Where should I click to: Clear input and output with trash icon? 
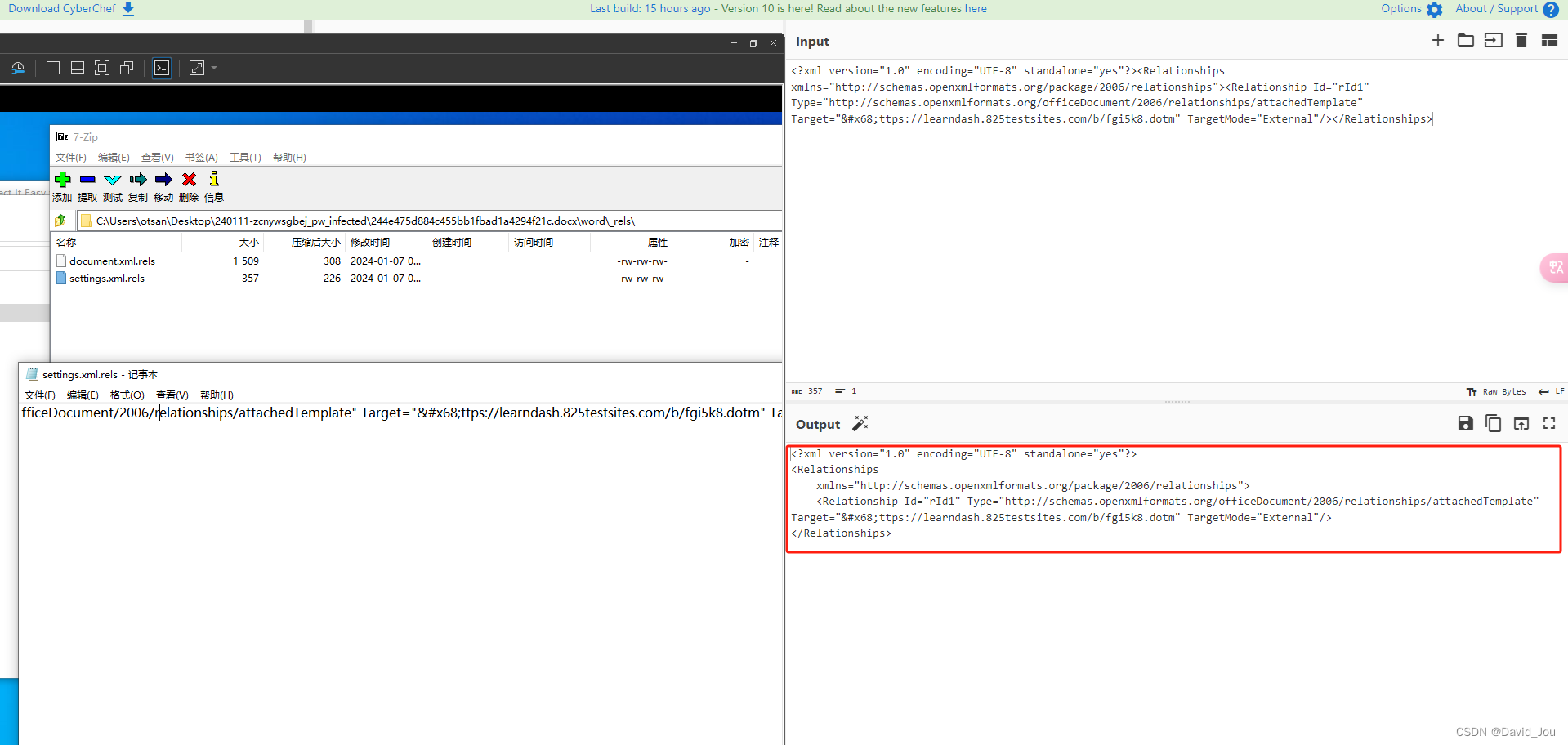1521,40
